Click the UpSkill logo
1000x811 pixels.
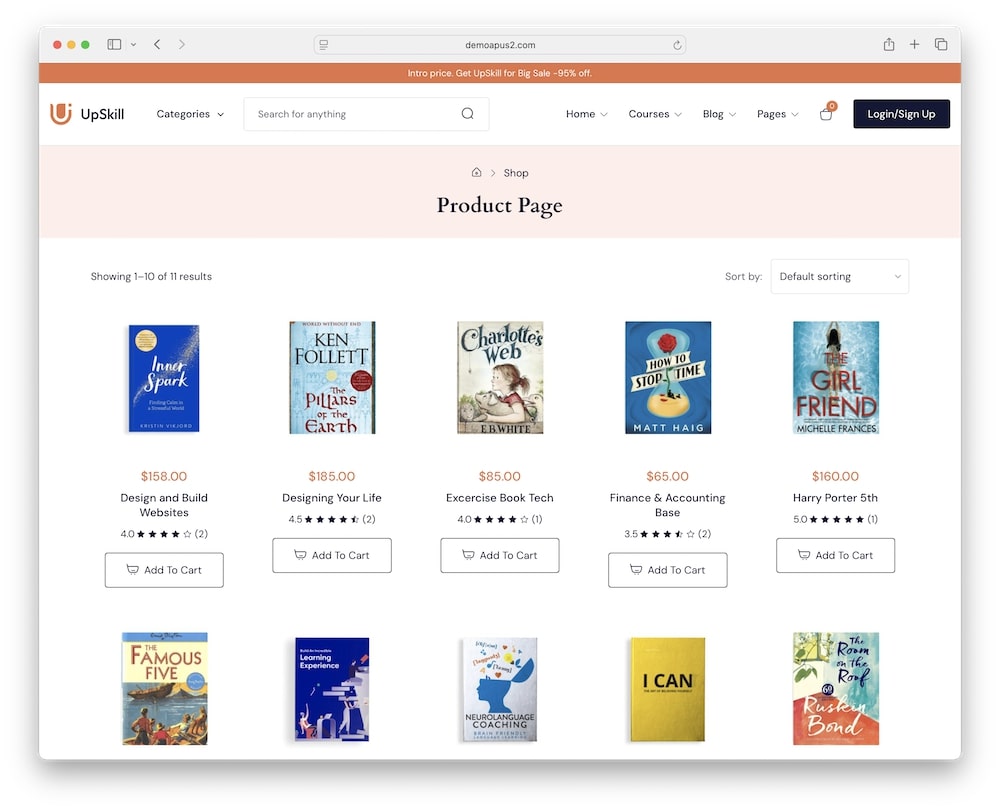click(x=87, y=114)
